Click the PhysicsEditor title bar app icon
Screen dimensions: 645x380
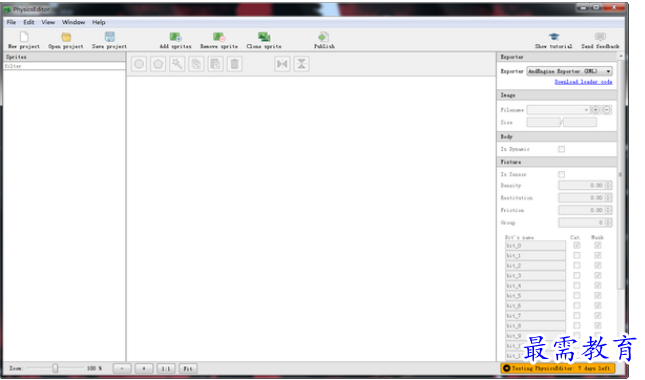tap(7, 9)
